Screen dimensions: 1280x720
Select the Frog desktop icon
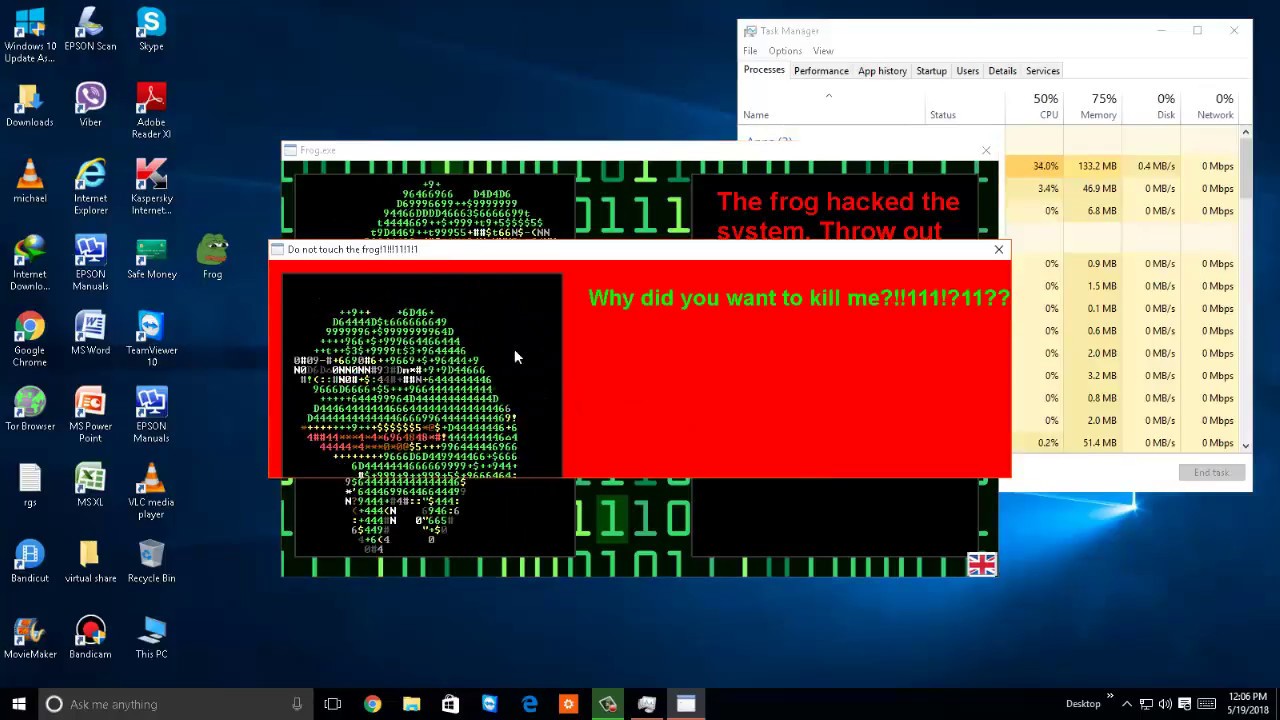click(x=212, y=258)
